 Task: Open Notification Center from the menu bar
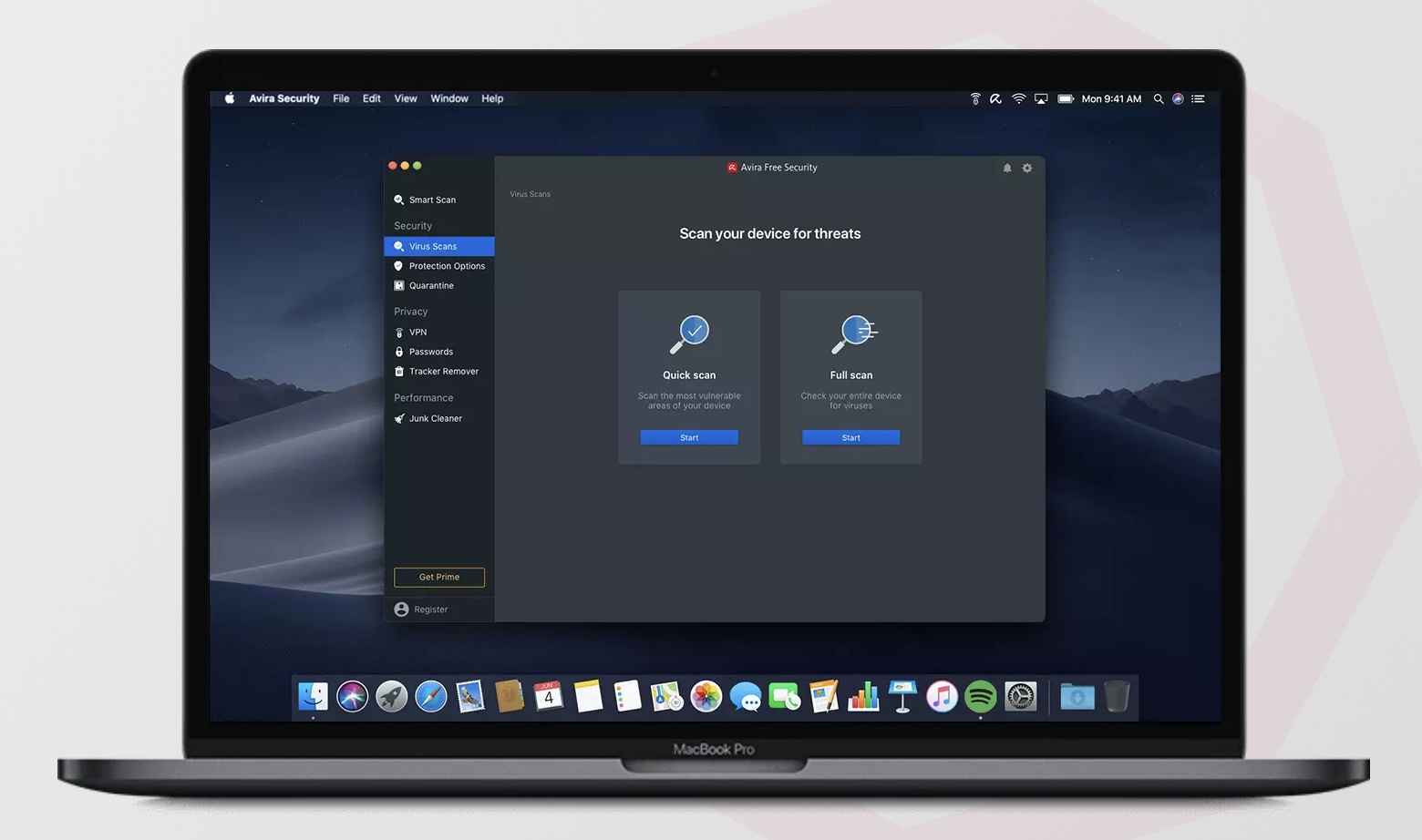[x=1199, y=98]
